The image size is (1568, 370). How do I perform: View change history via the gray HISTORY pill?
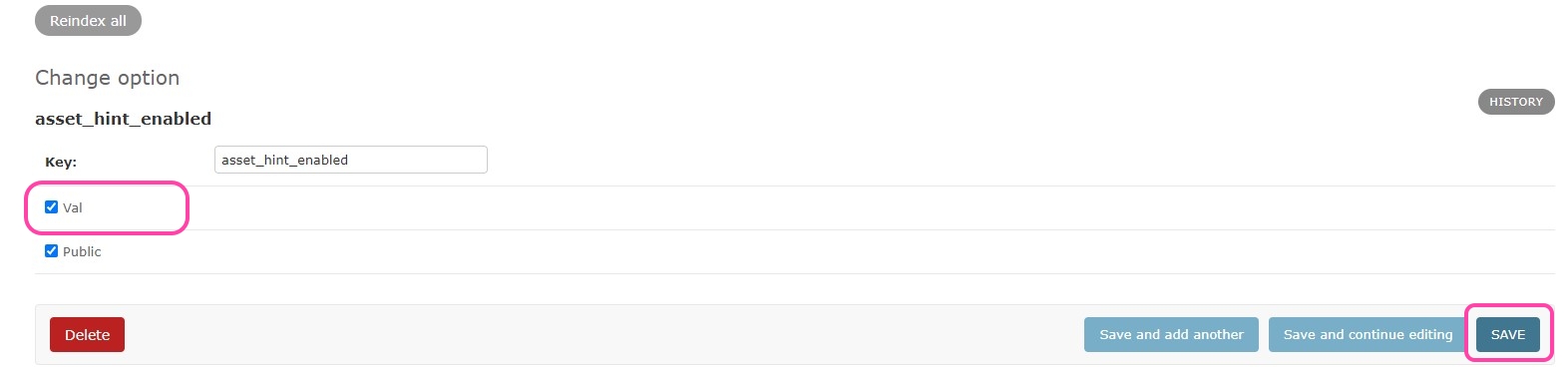click(x=1515, y=102)
